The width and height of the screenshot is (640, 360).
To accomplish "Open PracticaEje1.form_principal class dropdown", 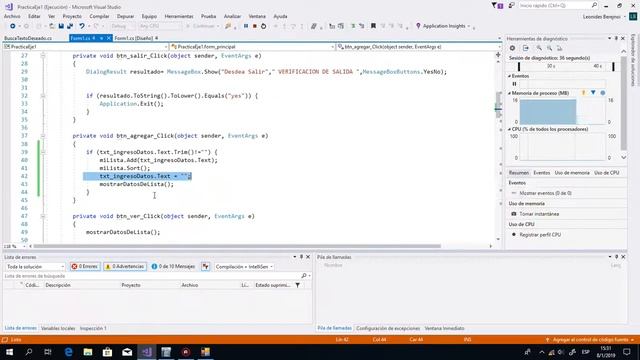I will [252, 47].
